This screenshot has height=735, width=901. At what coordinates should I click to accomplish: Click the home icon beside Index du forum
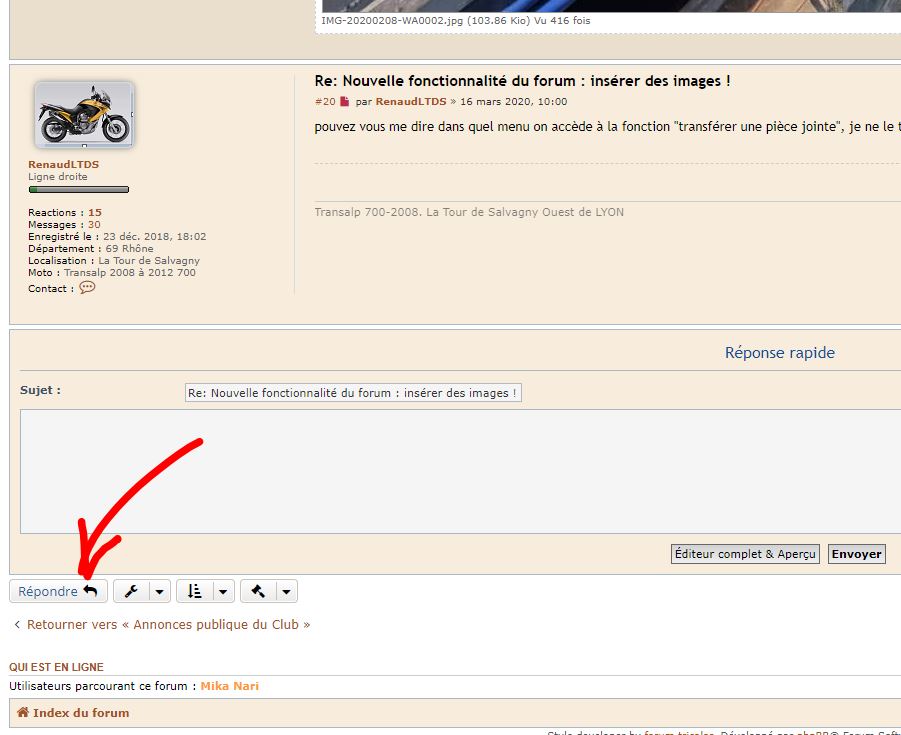[x=22, y=713]
